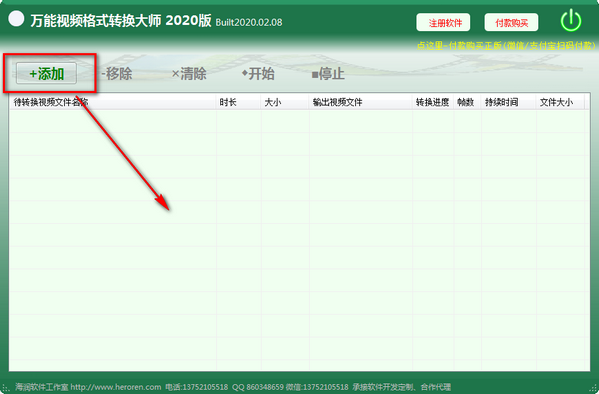The height and width of the screenshot is (394, 599).
Task: Click the +添加 add video button
Action: pyautogui.click(x=46, y=73)
